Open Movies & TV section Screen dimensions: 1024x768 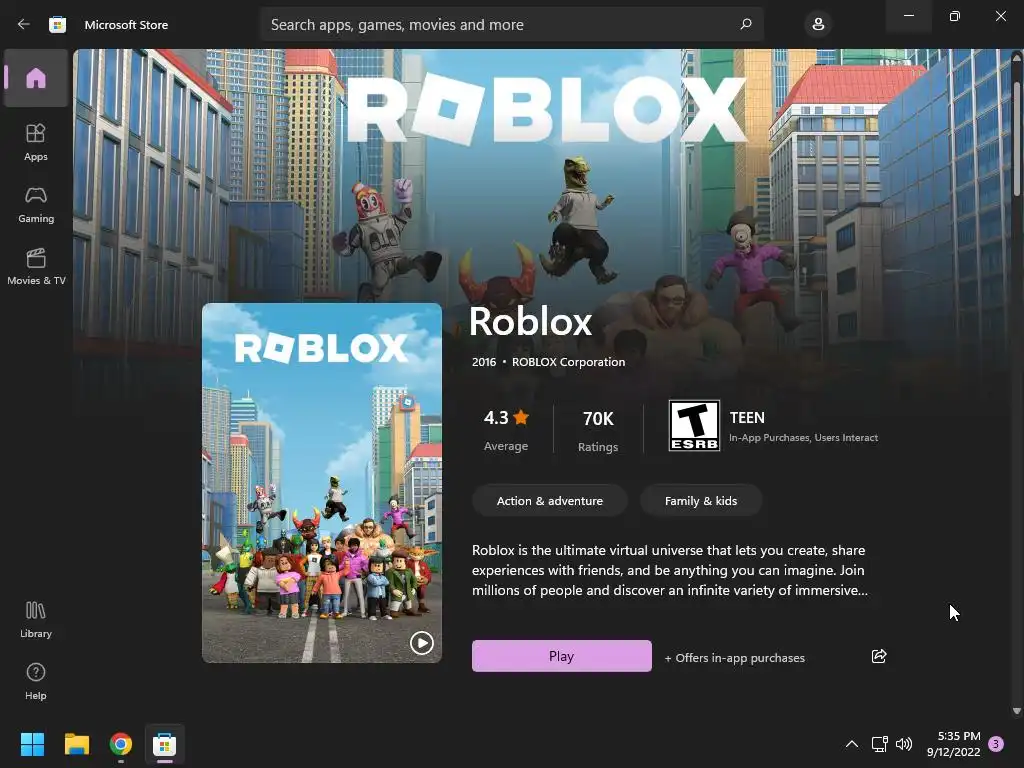[x=36, y=266]
